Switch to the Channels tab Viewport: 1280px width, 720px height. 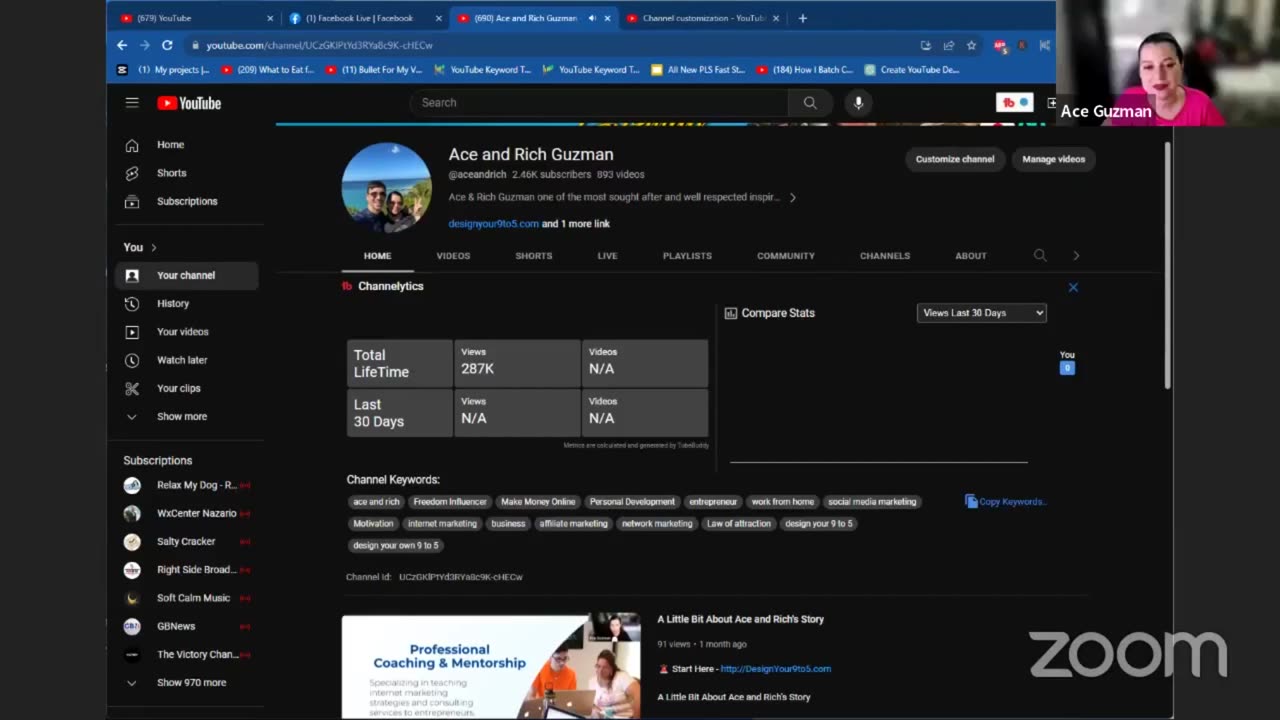(x=884, y=256)
